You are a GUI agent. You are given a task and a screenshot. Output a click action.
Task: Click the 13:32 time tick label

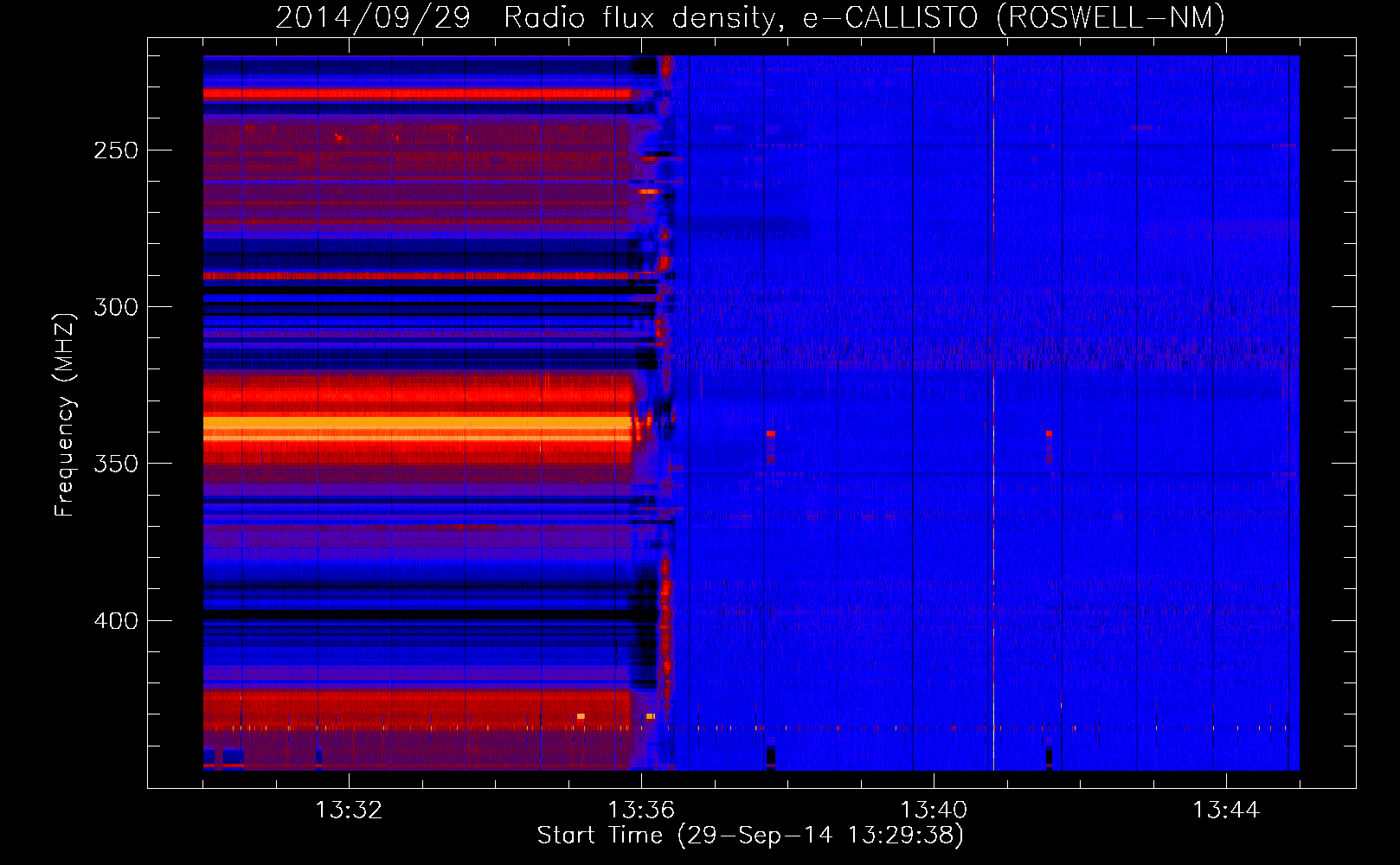pyautogui.click(x=349, y=810)
